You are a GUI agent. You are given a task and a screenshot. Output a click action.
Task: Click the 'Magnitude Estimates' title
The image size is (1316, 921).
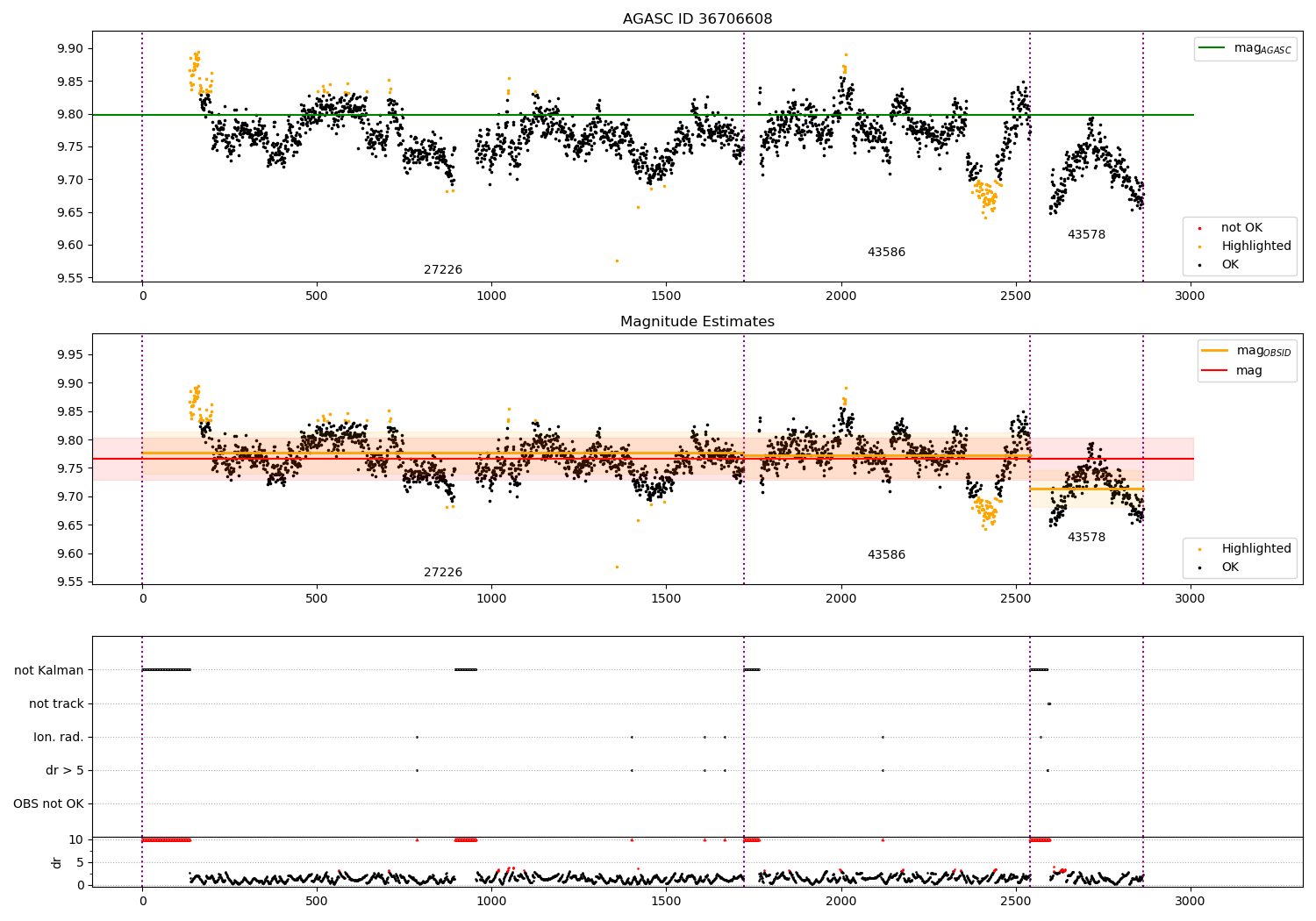point(697,322)
